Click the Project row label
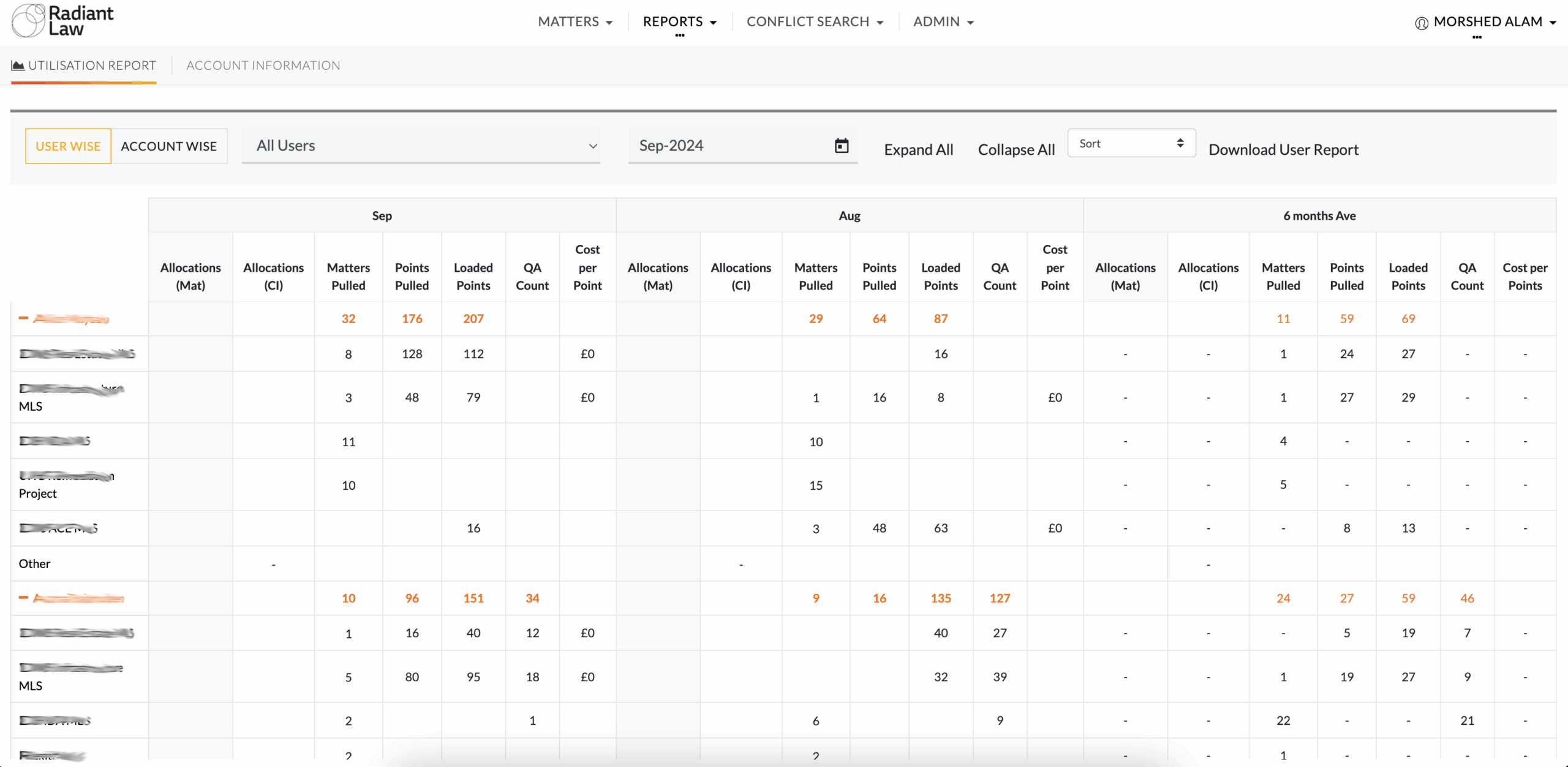1568x767 pixels. coord(37,493)
